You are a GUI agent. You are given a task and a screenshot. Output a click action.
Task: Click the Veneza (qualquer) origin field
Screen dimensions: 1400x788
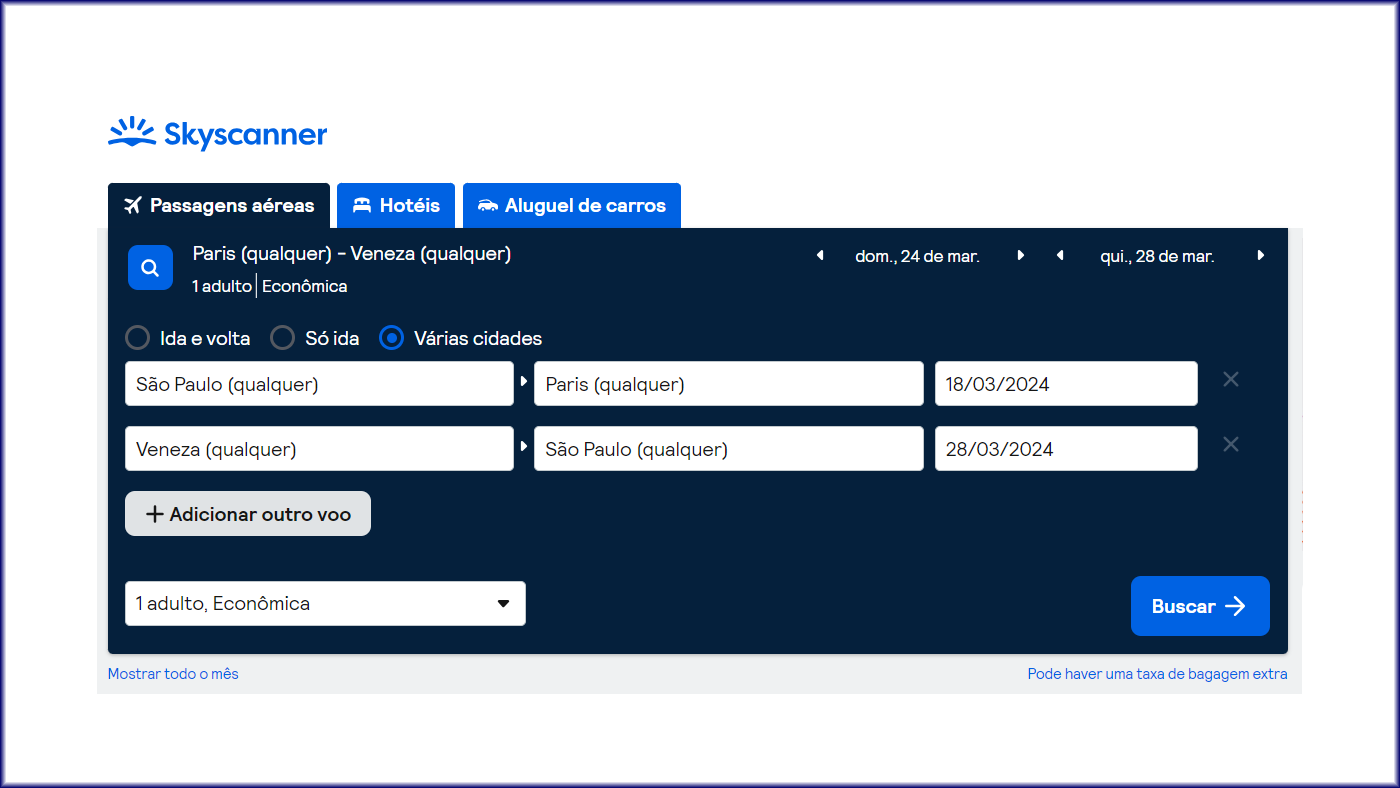(x=319, y=449)
